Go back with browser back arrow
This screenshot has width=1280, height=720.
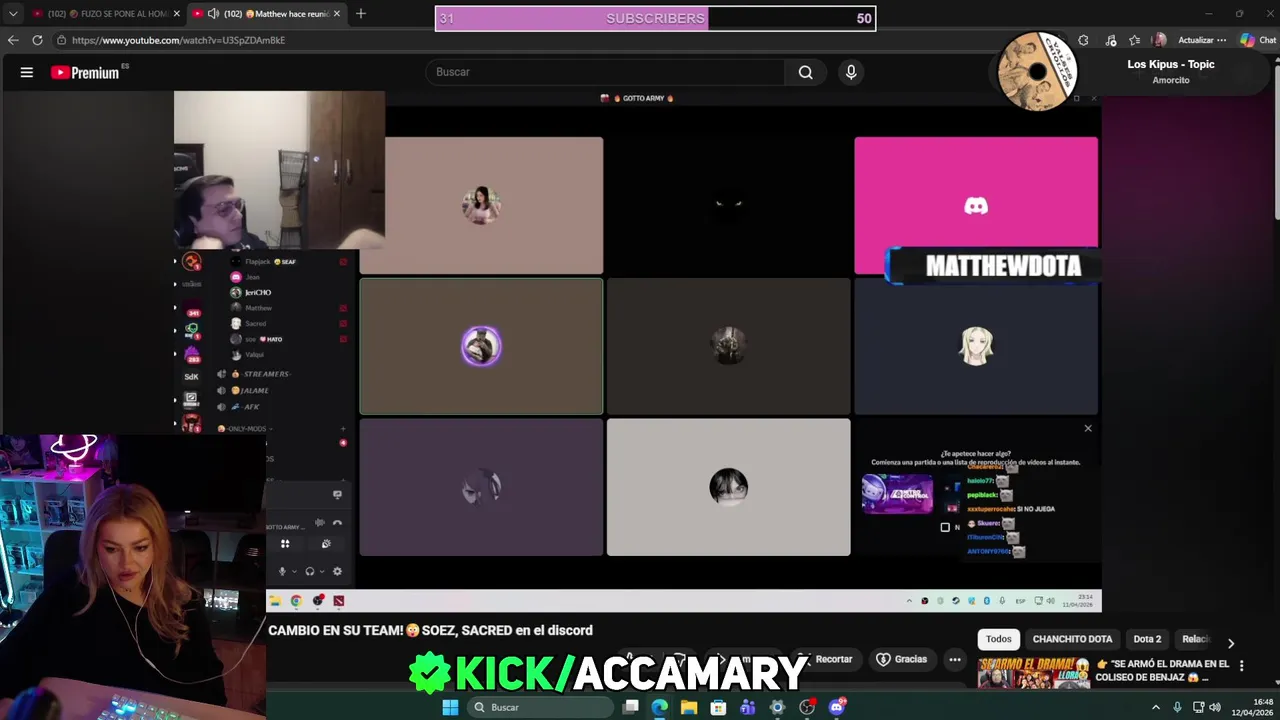click(13, 40)
